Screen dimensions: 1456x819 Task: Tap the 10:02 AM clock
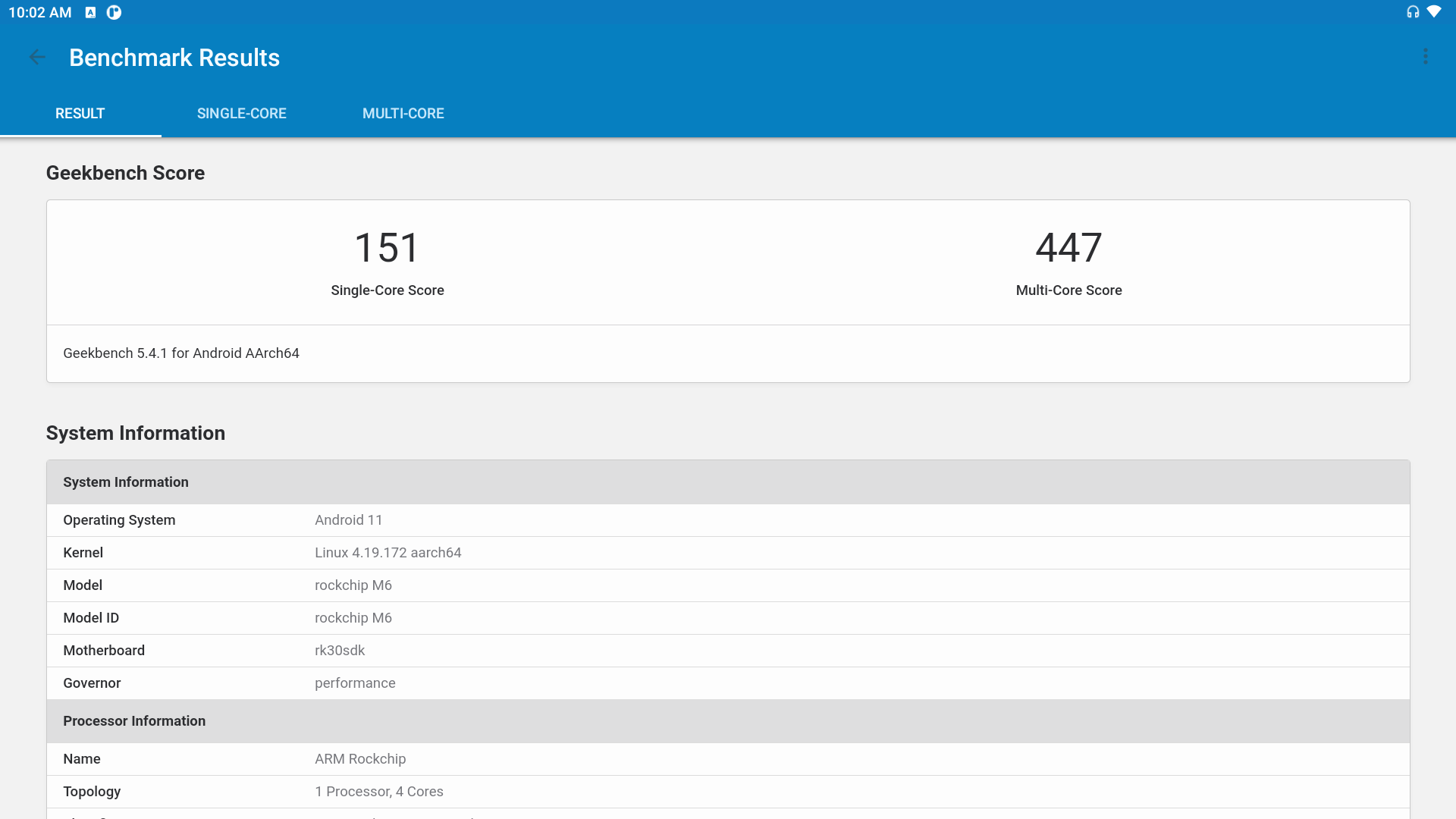pyautogui.click(x=40, y=13)
